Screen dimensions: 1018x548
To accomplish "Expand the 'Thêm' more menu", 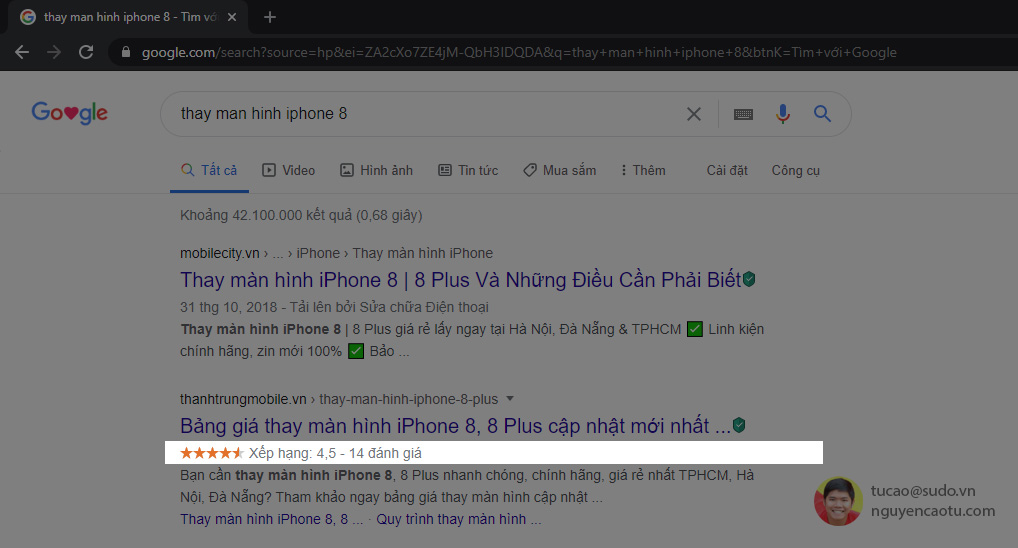I will click(643, 171).
